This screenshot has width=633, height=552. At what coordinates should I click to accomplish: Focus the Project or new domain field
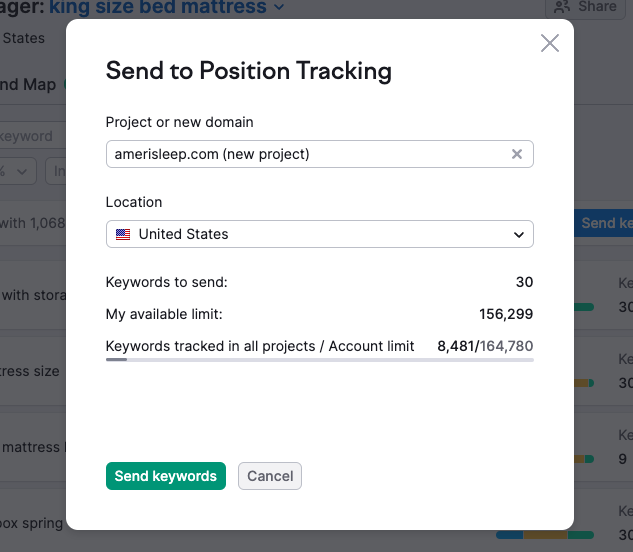(305, 154)
